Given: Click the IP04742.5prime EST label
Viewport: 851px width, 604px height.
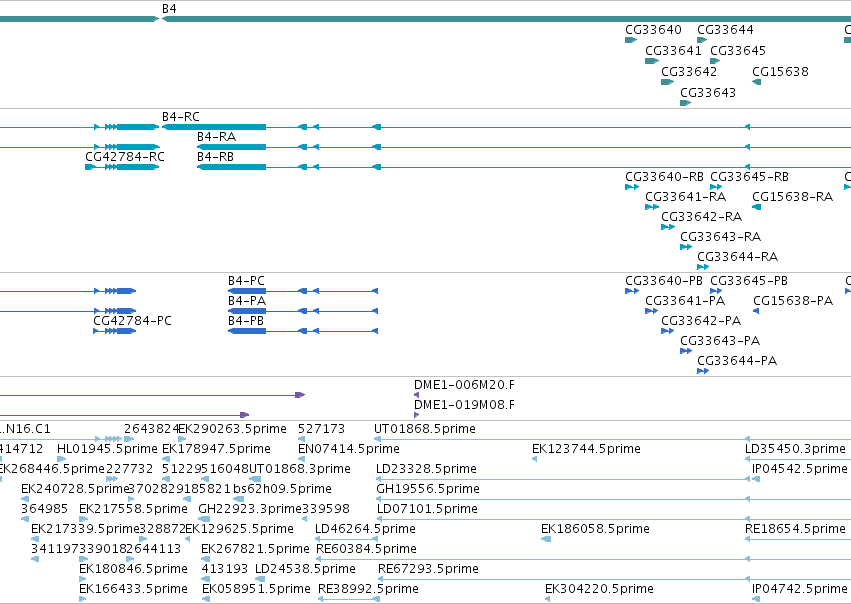Looking at the screenshot, I should point(799,589).
